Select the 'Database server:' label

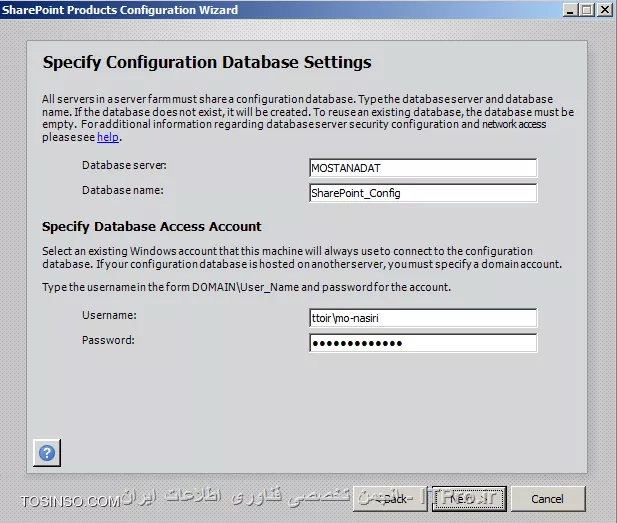pos(124,165)
